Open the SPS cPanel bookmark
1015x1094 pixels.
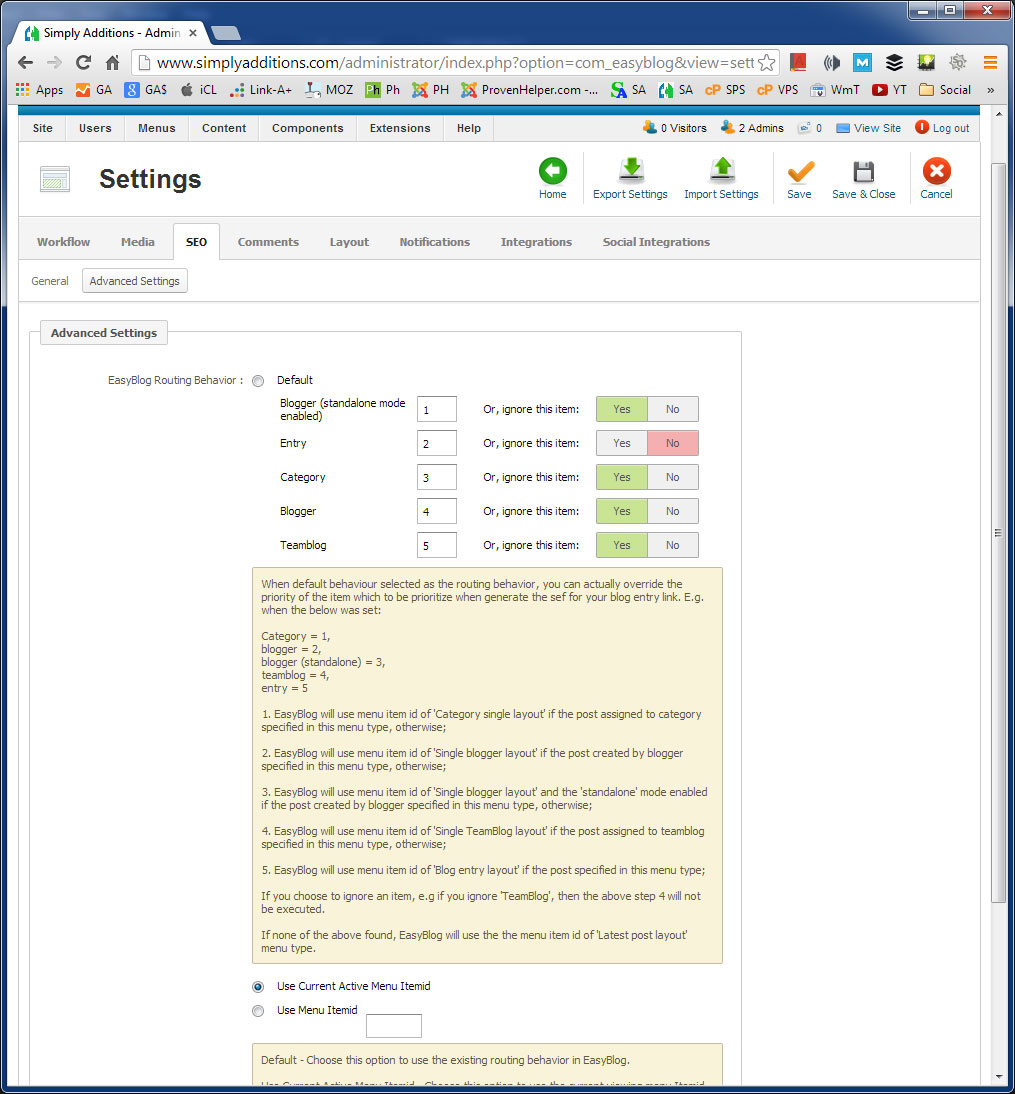tap(725, 90)
